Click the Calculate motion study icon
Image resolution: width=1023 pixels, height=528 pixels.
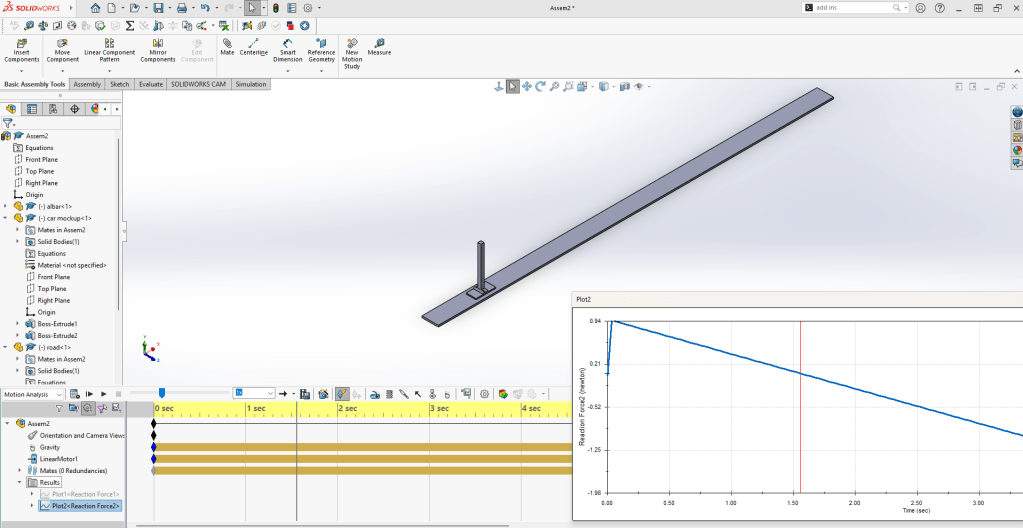[75, 395]
